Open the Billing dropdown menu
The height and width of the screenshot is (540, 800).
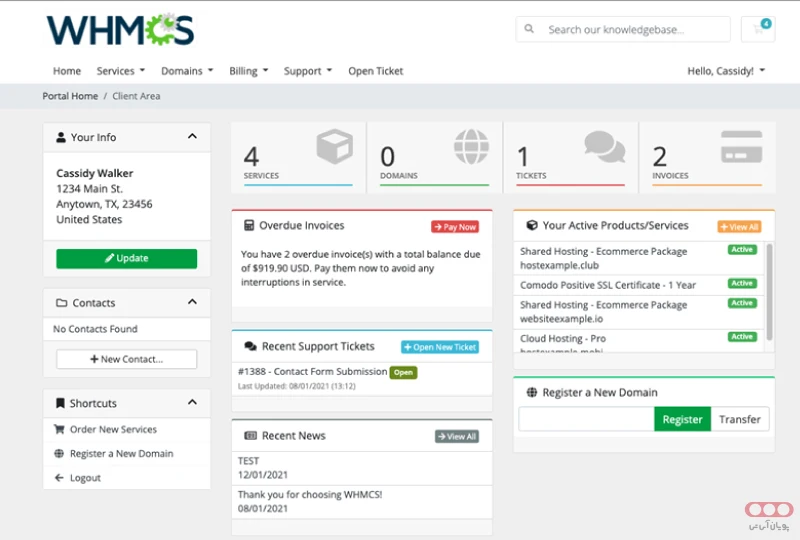[x=248, y=71]
